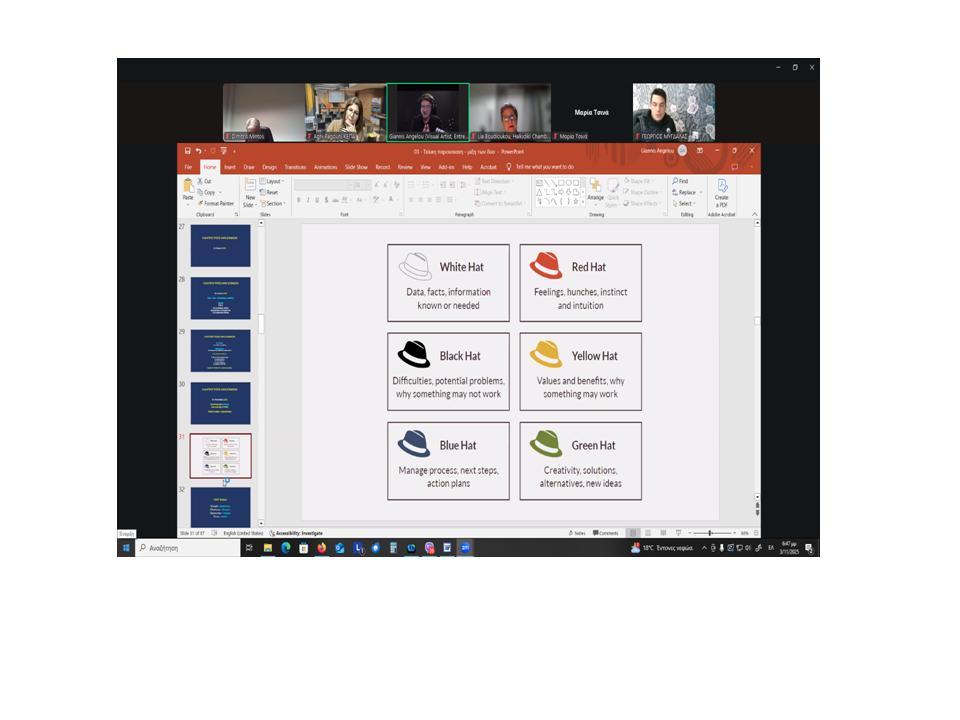Toggle the Notes pane in status bar
Screen dimensions: 960x720
pyautogui.click(x=578, y=533)
